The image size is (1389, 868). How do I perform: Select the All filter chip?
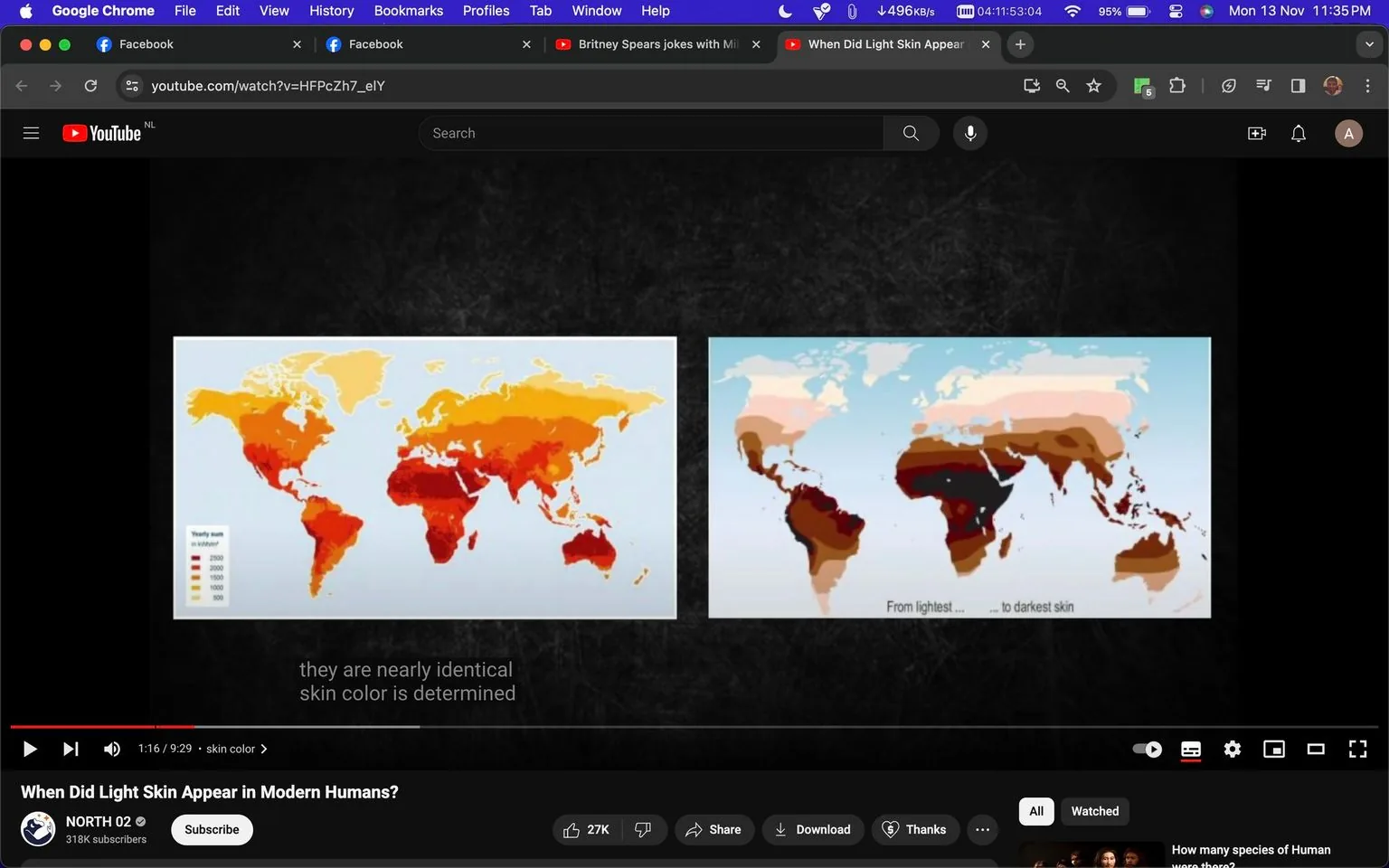pyautogui.click(x=1035, y=811)
